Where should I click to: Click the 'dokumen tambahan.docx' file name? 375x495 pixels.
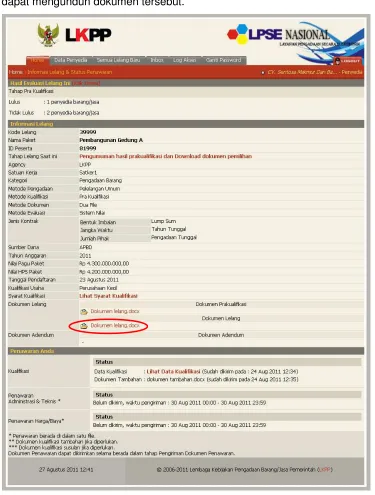176,380
